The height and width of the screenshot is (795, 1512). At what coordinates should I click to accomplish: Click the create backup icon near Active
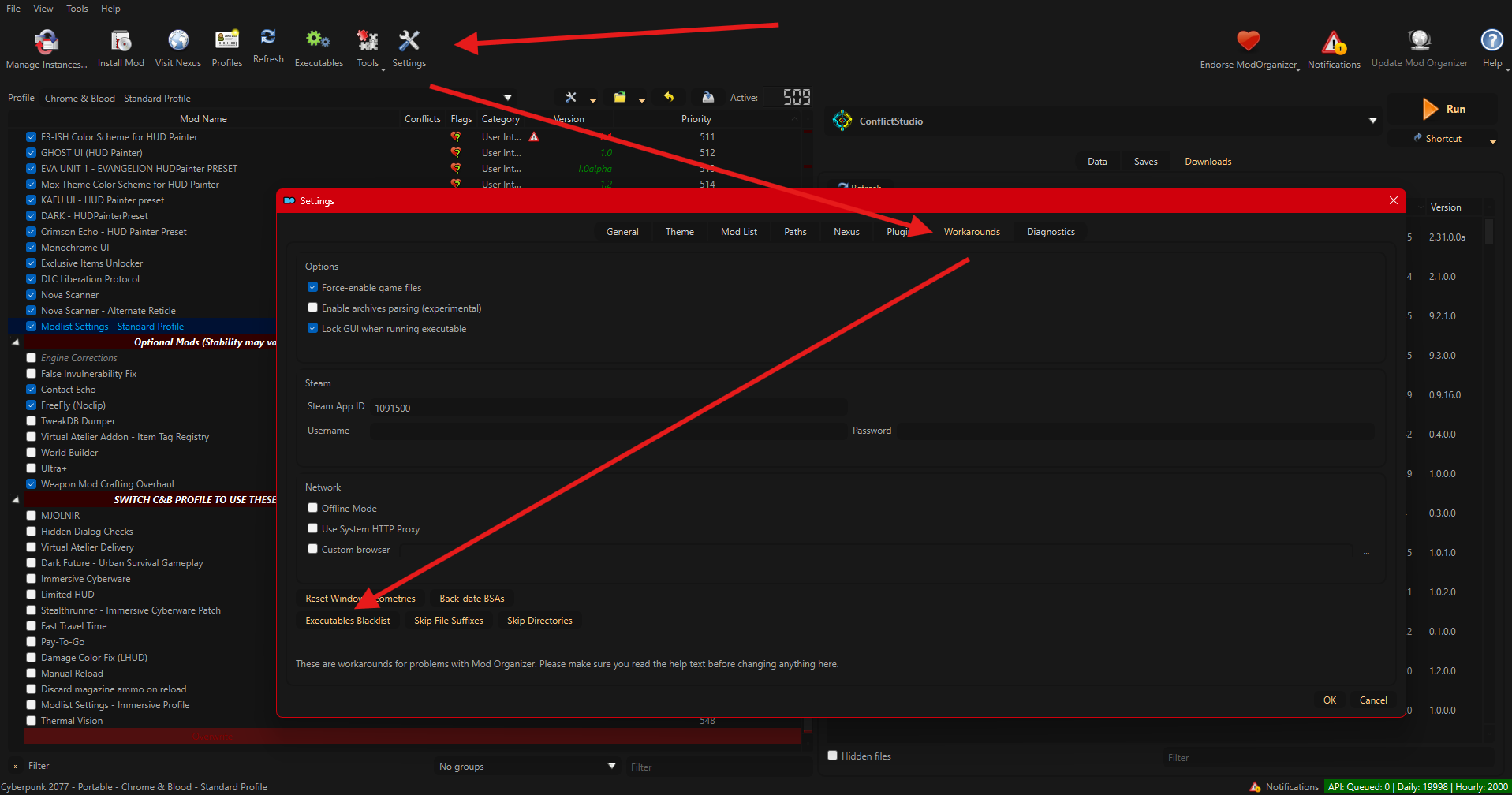click(x=708, y=97)
